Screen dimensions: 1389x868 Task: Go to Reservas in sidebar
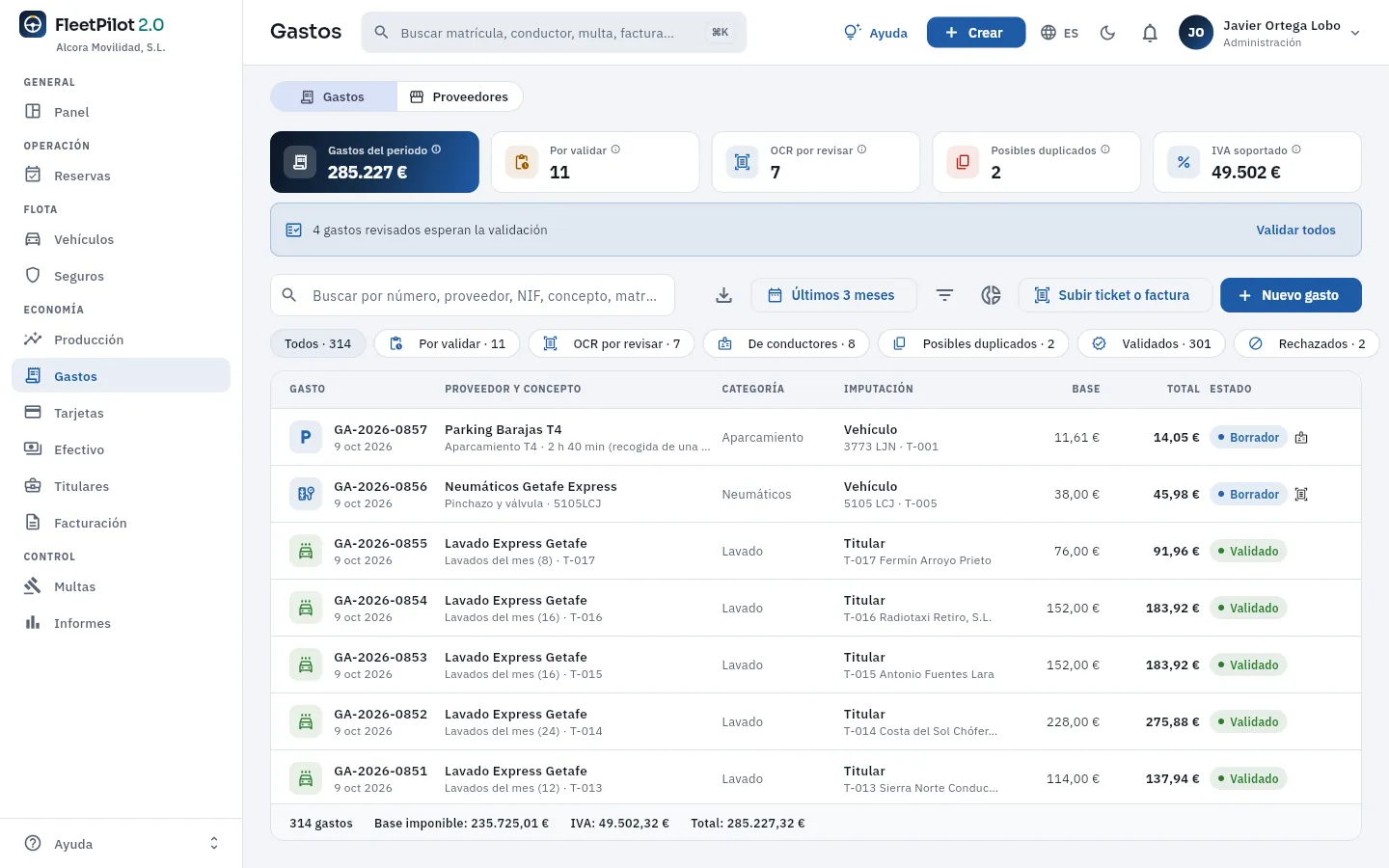[121, 176]
